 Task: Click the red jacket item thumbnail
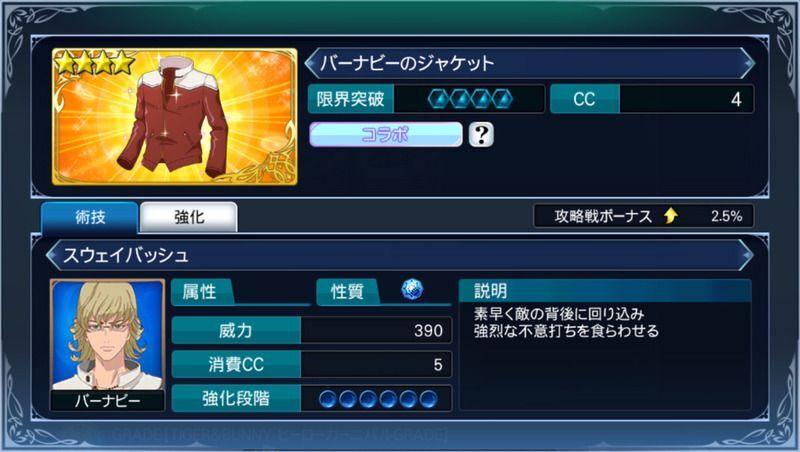click(174, 116)
